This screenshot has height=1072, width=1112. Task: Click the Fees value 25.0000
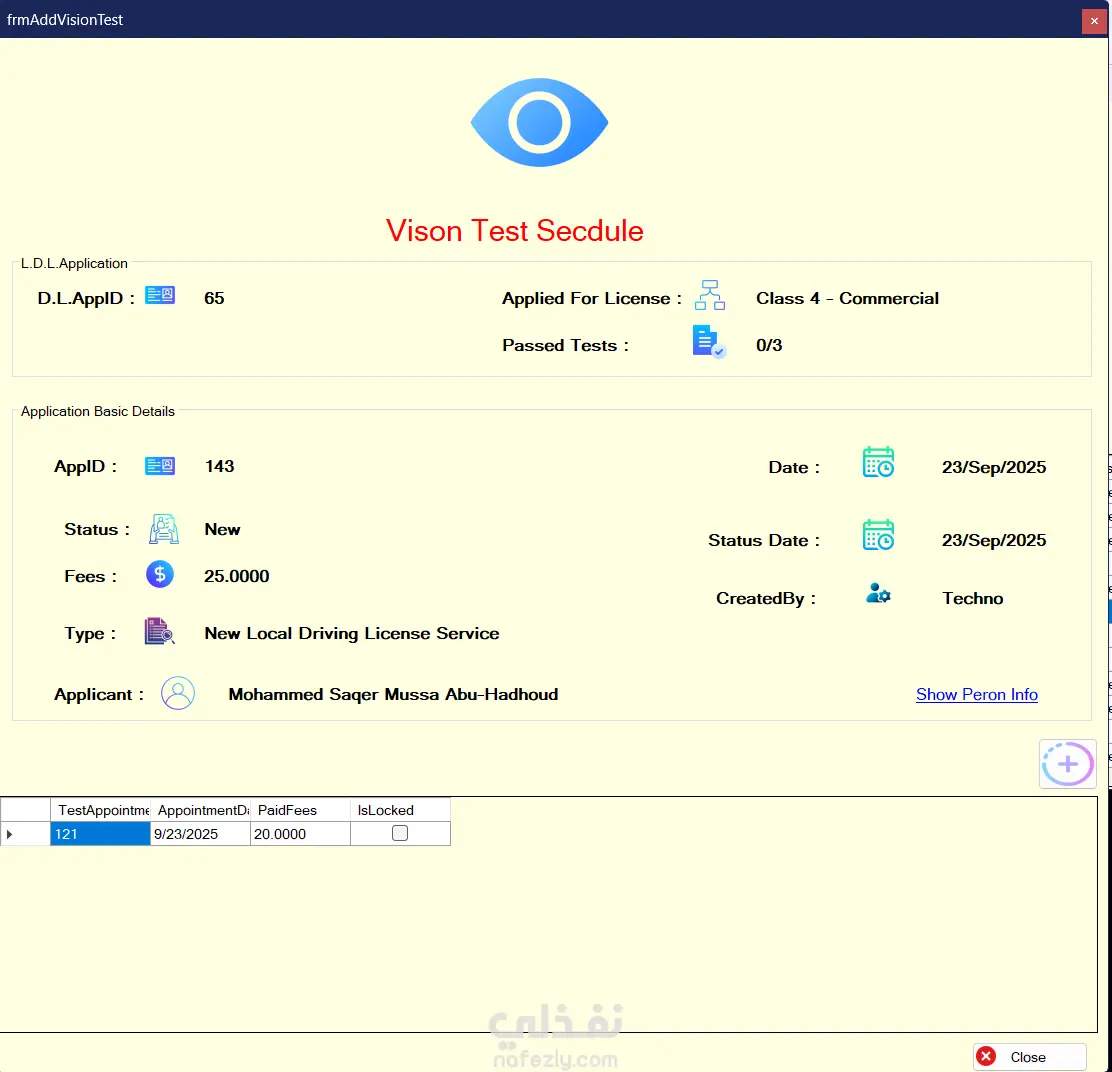click(236, 576)
